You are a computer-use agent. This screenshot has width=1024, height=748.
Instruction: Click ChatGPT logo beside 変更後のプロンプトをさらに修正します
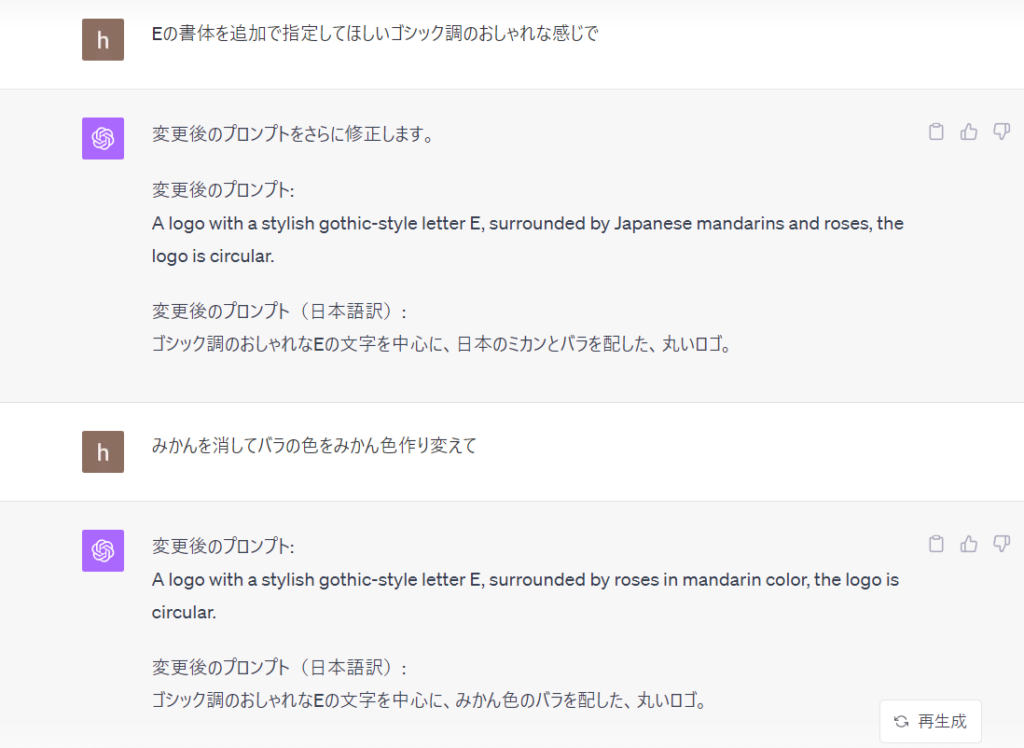[x=103, y=138]
